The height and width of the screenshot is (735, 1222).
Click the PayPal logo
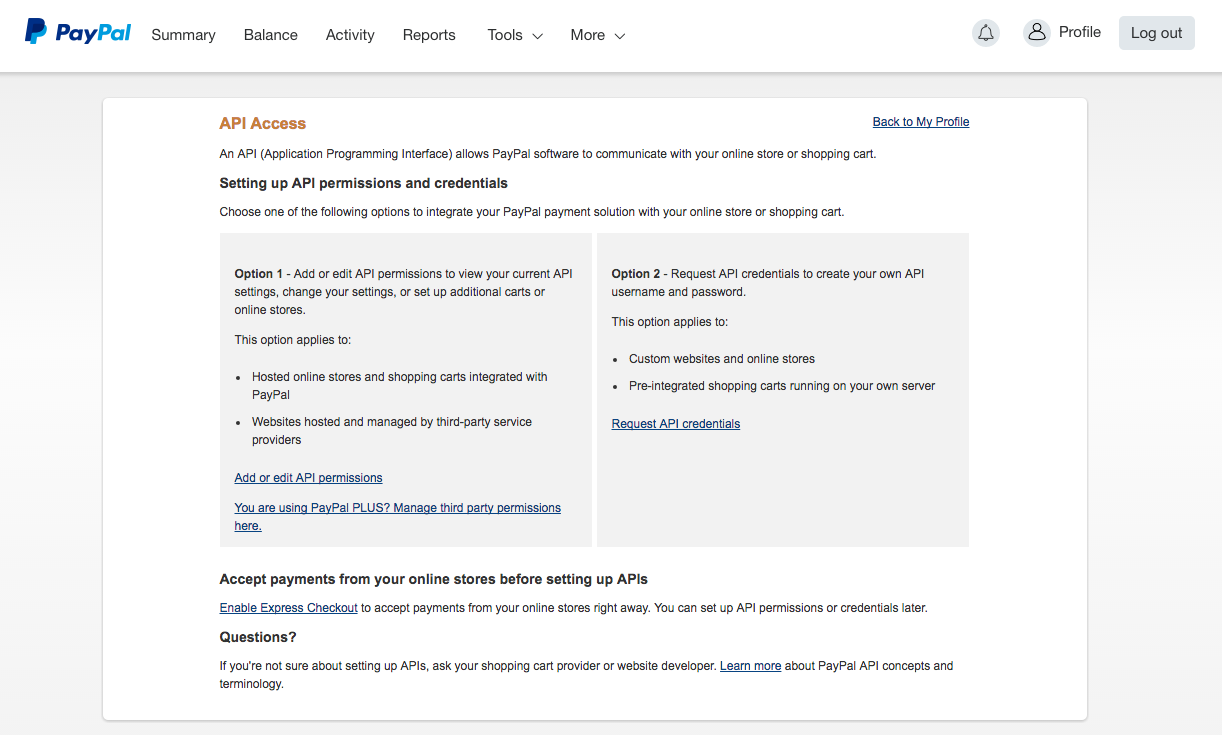coord(78,32)
